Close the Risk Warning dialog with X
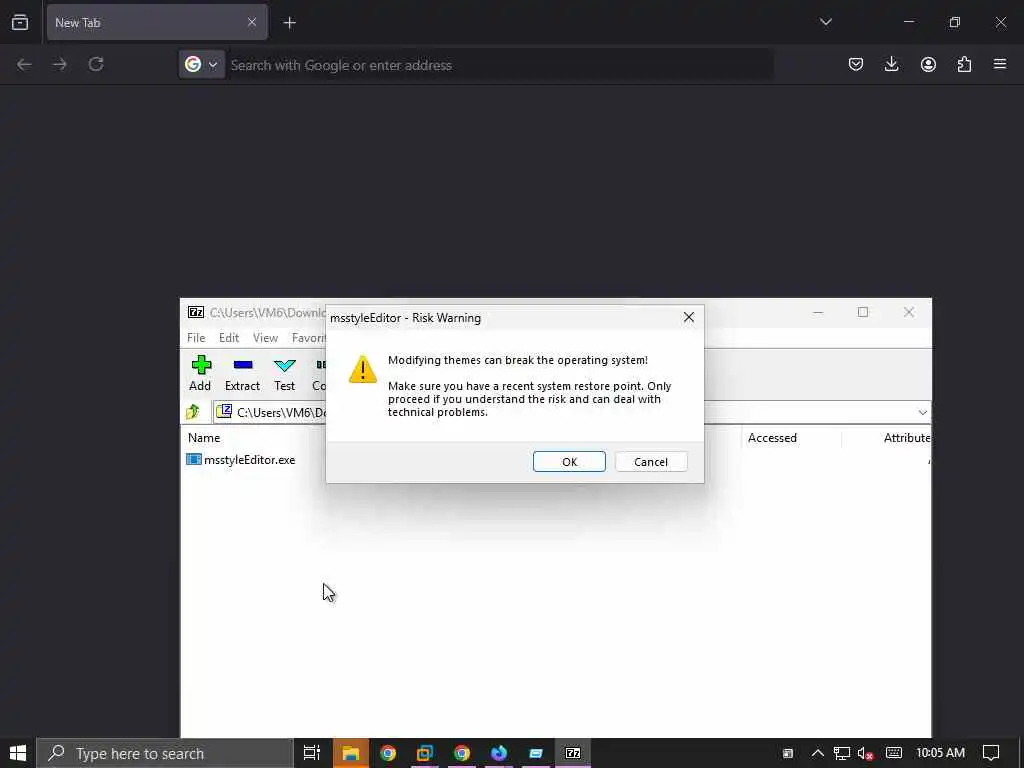 (688, 317)
